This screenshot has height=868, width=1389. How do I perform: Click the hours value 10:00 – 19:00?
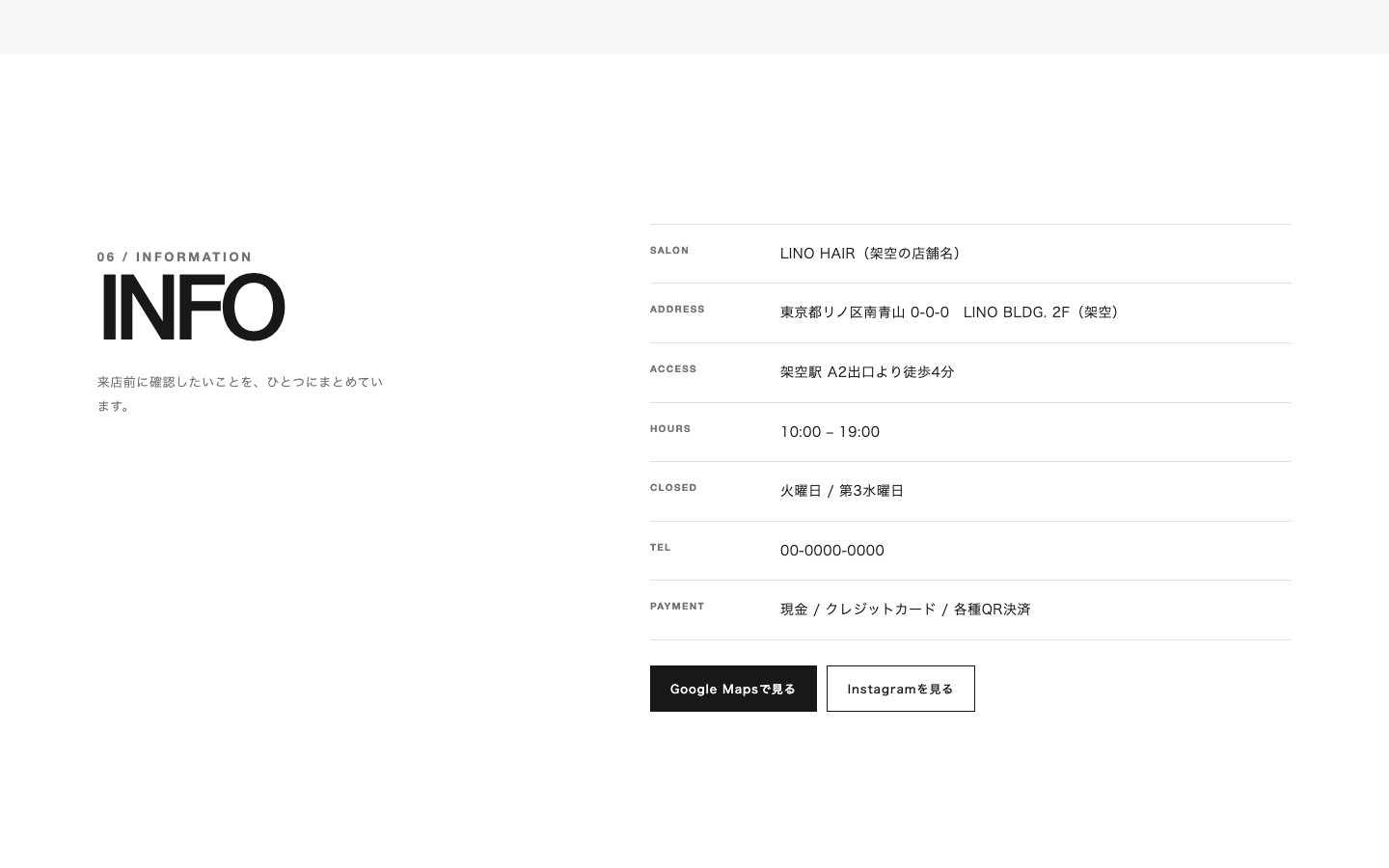(x=830, y=432)
